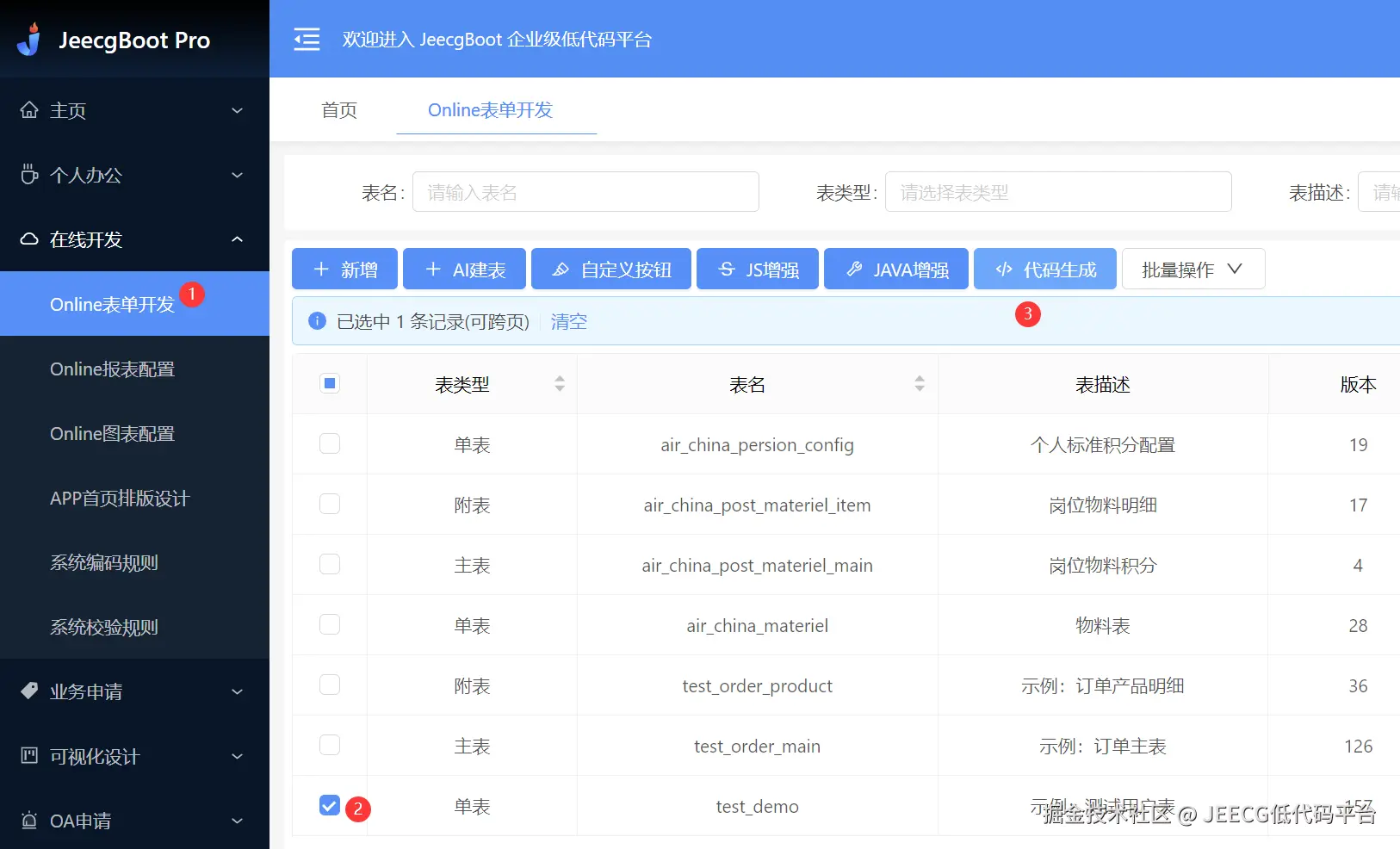
Task: Collapse the 在线开发 menu section
Action: [134, 239]
